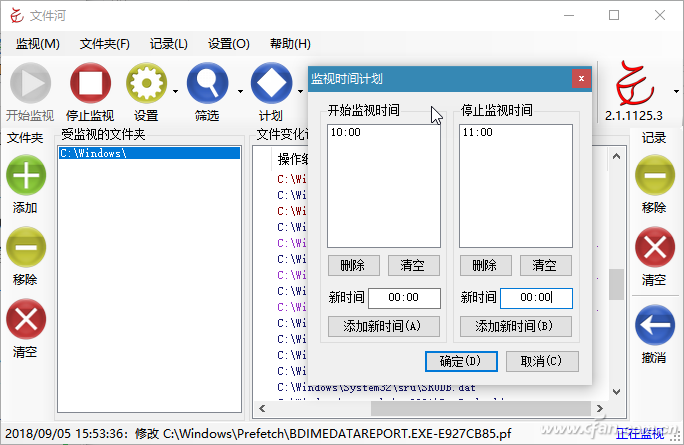Expand the dropdown arrow next to 设置

click(175, 92)
